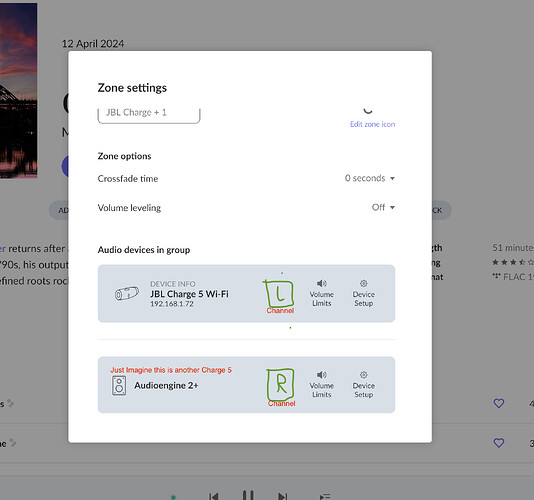This screenshot has height=500, width=534.
Task: Expand the Volume leveling dropdown
Action: (383, 207)
